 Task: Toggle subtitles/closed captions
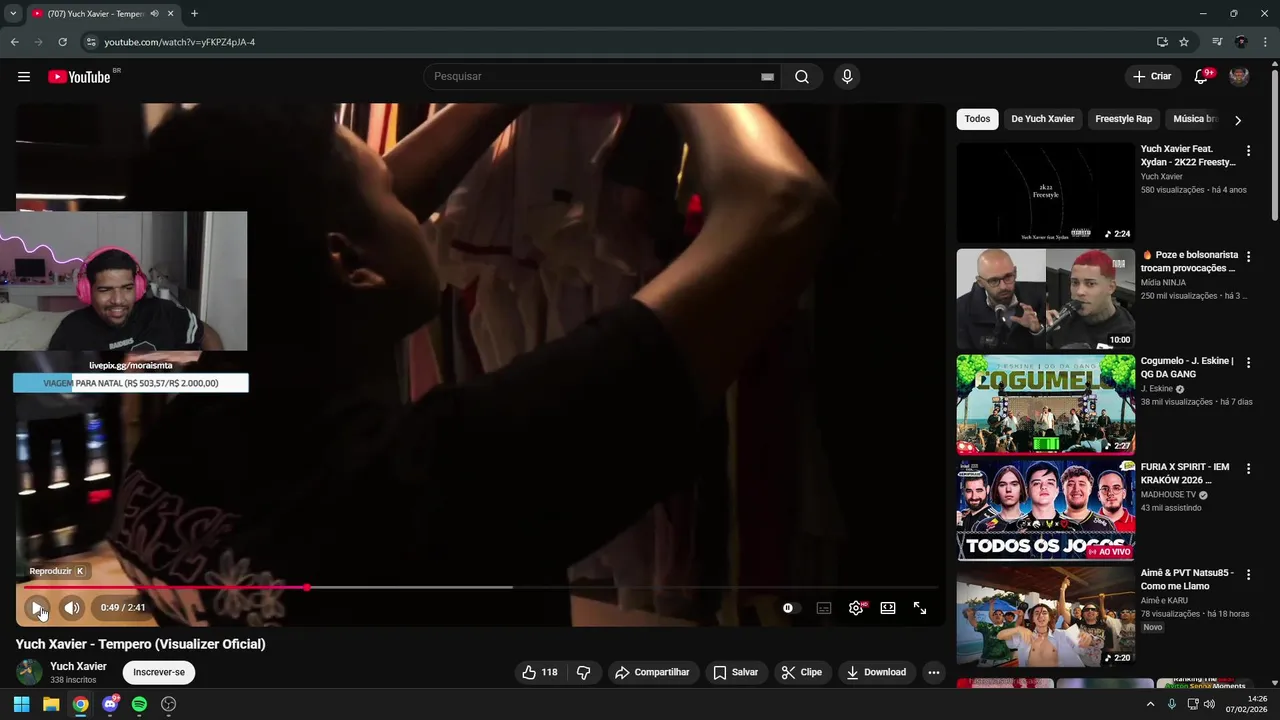point(824,608)
